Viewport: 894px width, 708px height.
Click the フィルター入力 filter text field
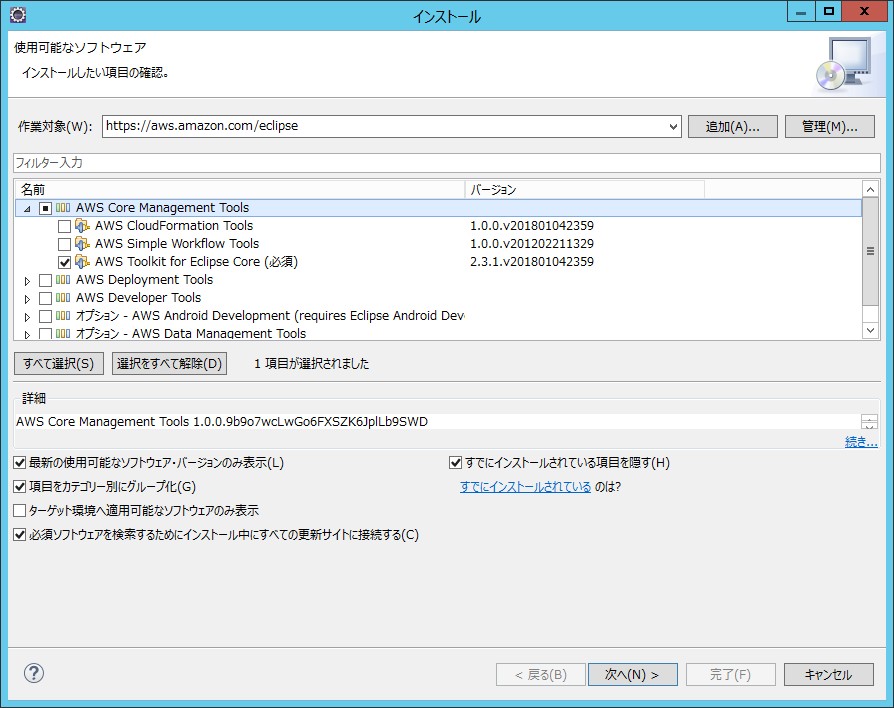[x=446, y=163]
